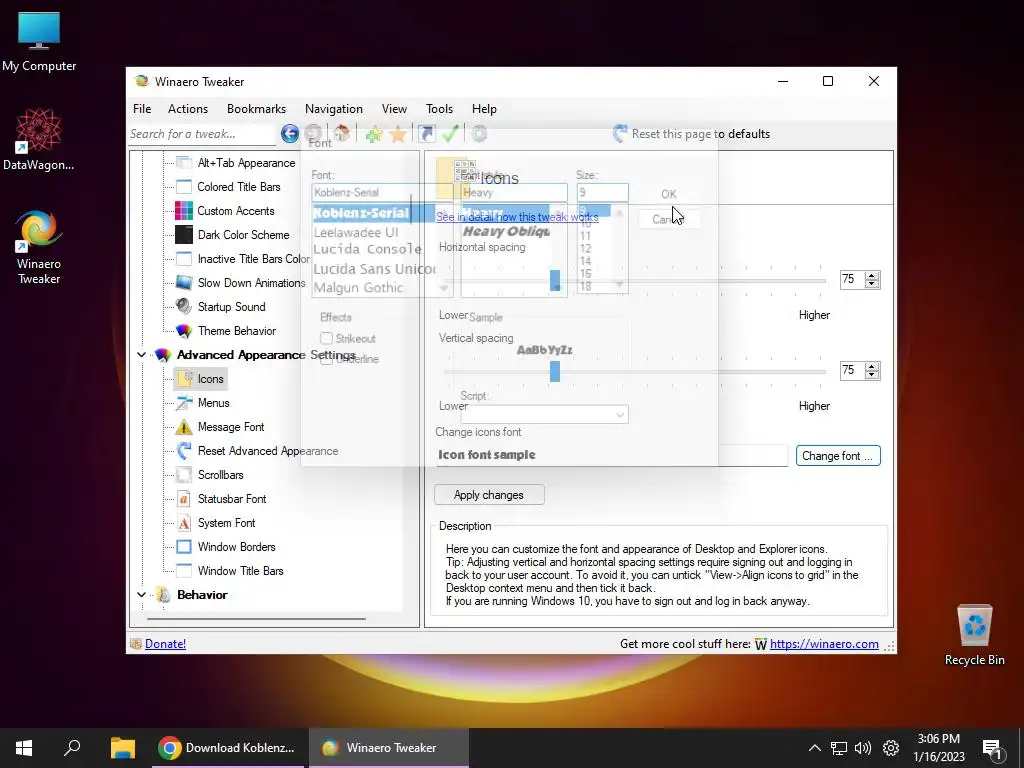Go back with the blue Back arrow
Viewport: 1024px width, 768px height.
click(290, 134)
